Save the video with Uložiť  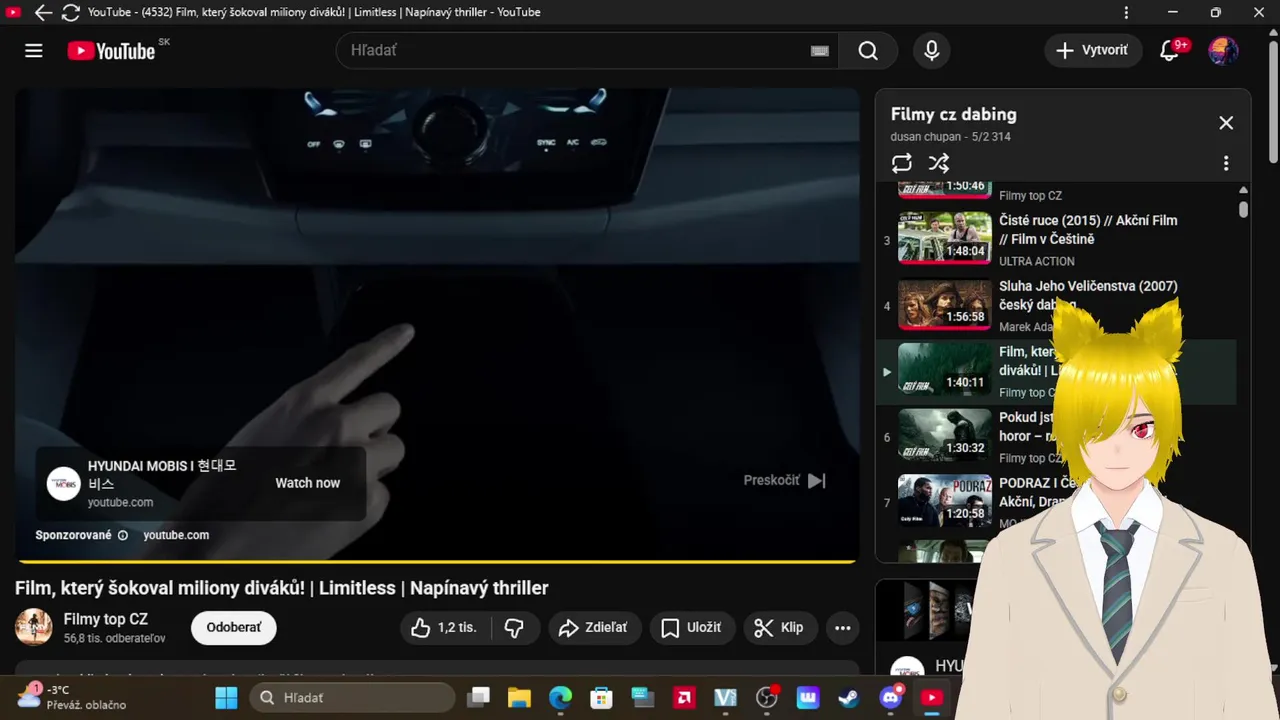point(692,628)
